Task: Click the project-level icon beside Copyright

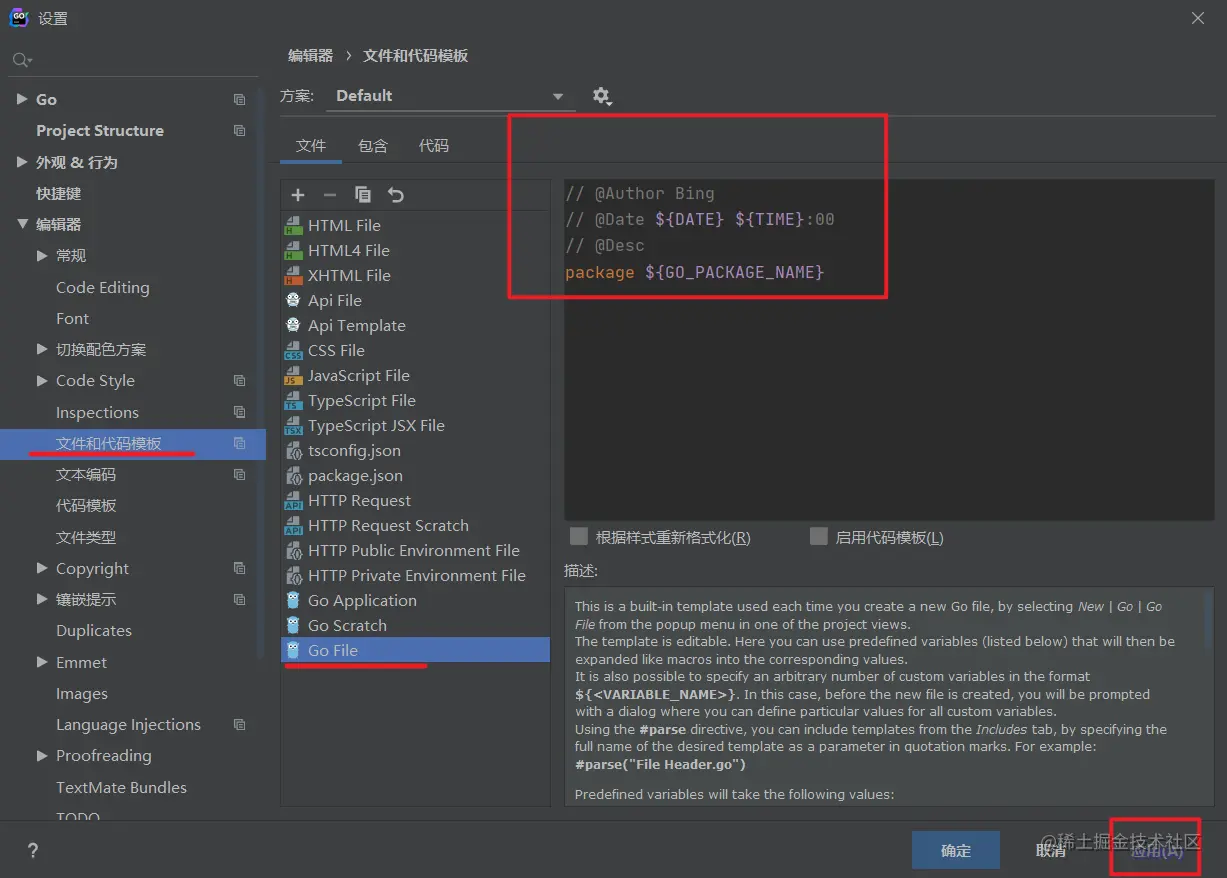Action: coord(239,568)
